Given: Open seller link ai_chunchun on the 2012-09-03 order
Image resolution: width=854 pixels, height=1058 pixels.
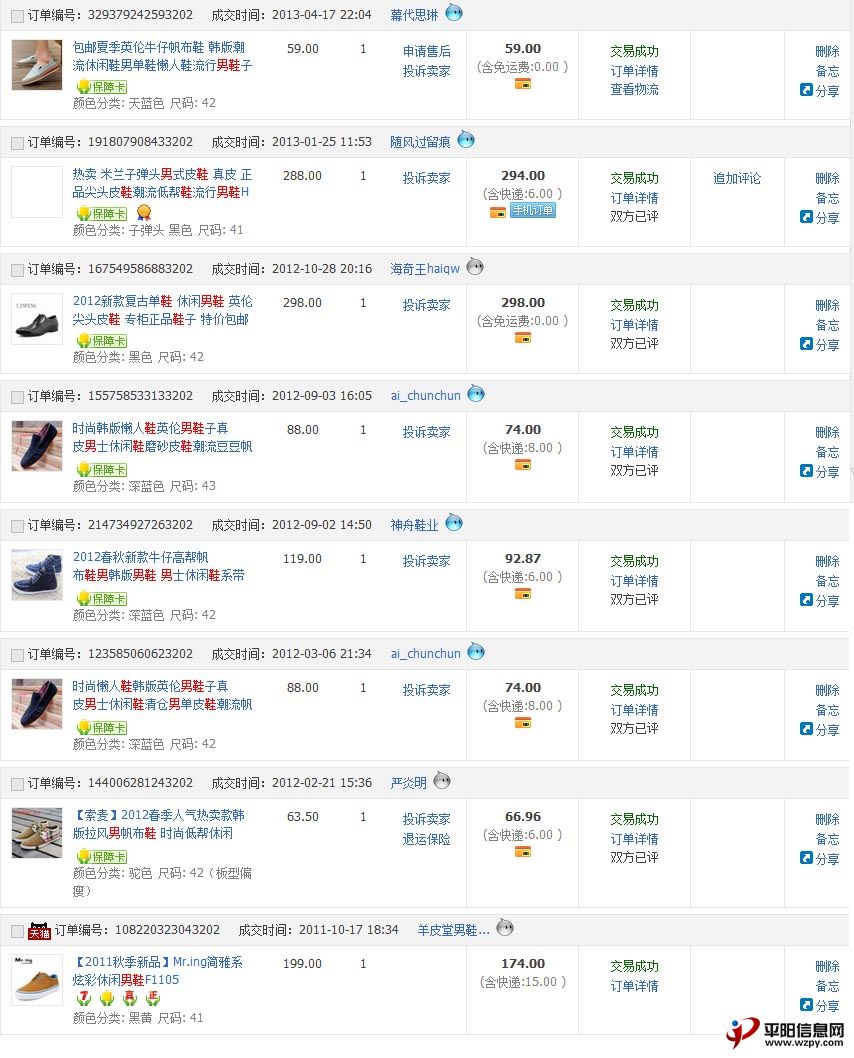Looking at the screenshot, I should [426, 395].
